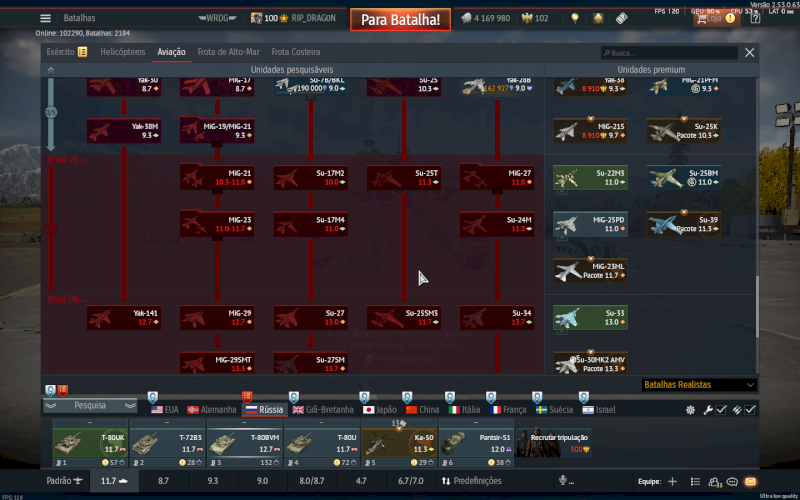The height and width of the screenshot is (500, 800).
Task: Open the help question-mark icon
Action: 755,18
